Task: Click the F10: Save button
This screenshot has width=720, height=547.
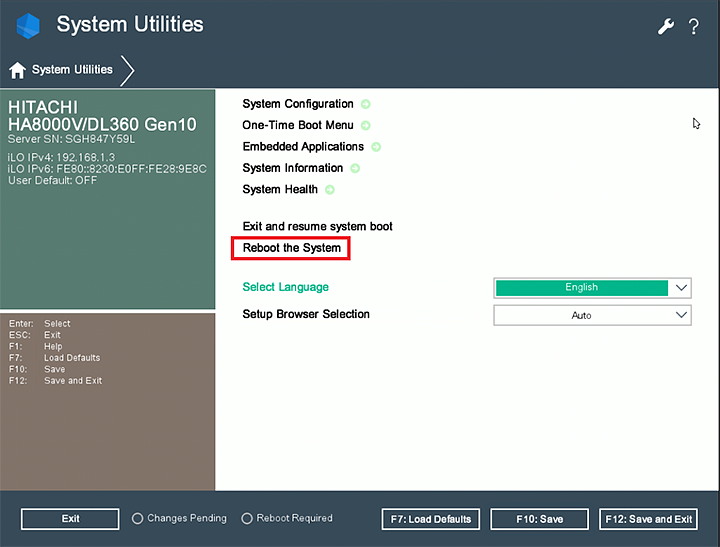Action: (540, 519)
